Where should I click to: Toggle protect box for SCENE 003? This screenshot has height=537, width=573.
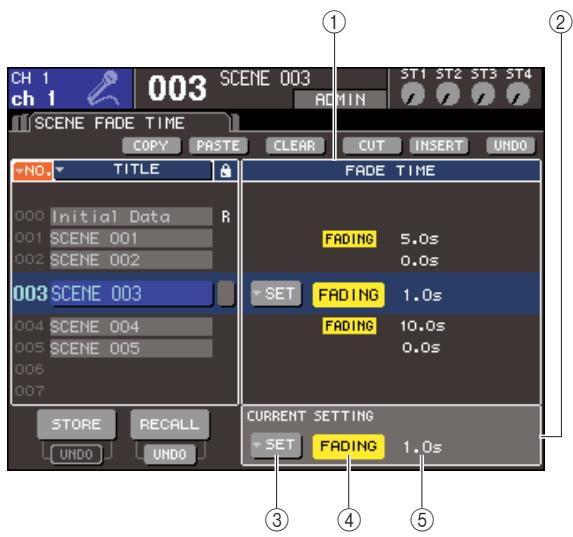pyautogui.click(x=226, y=294)
